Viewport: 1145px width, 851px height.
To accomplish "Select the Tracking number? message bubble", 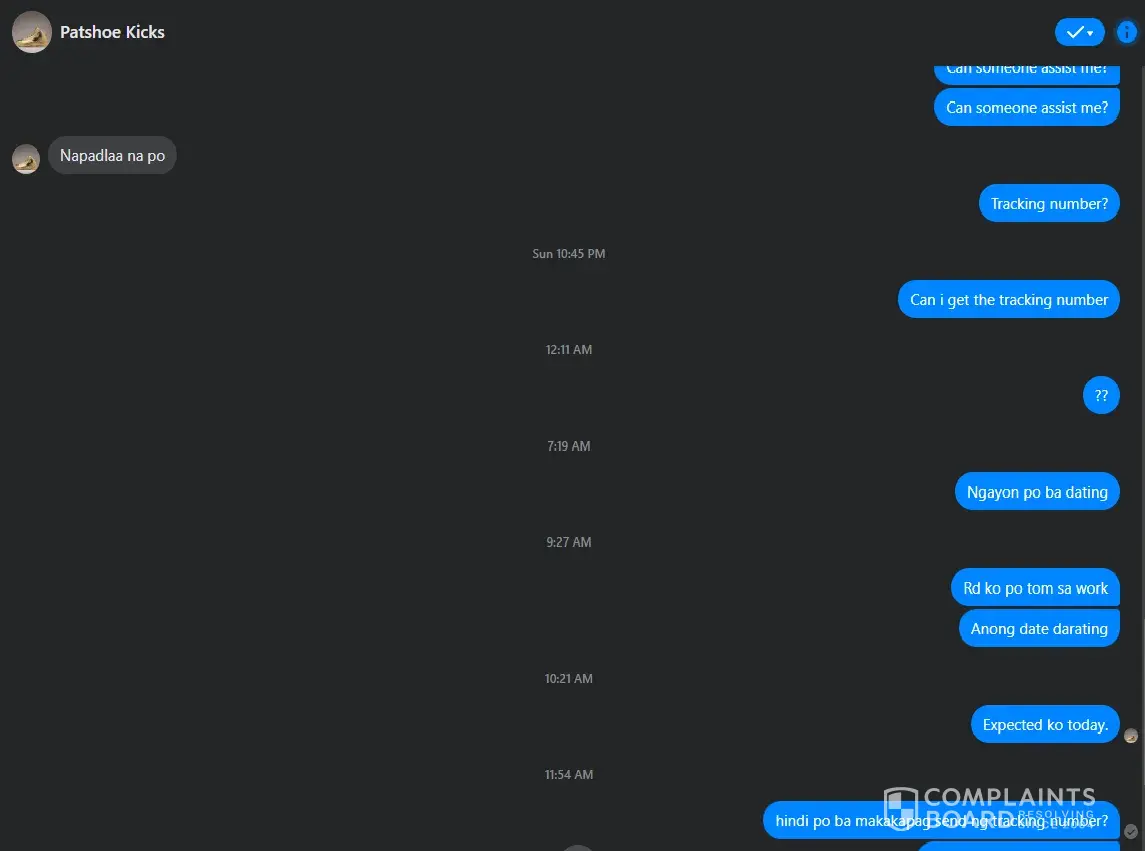I will [x=1049, y=204].
